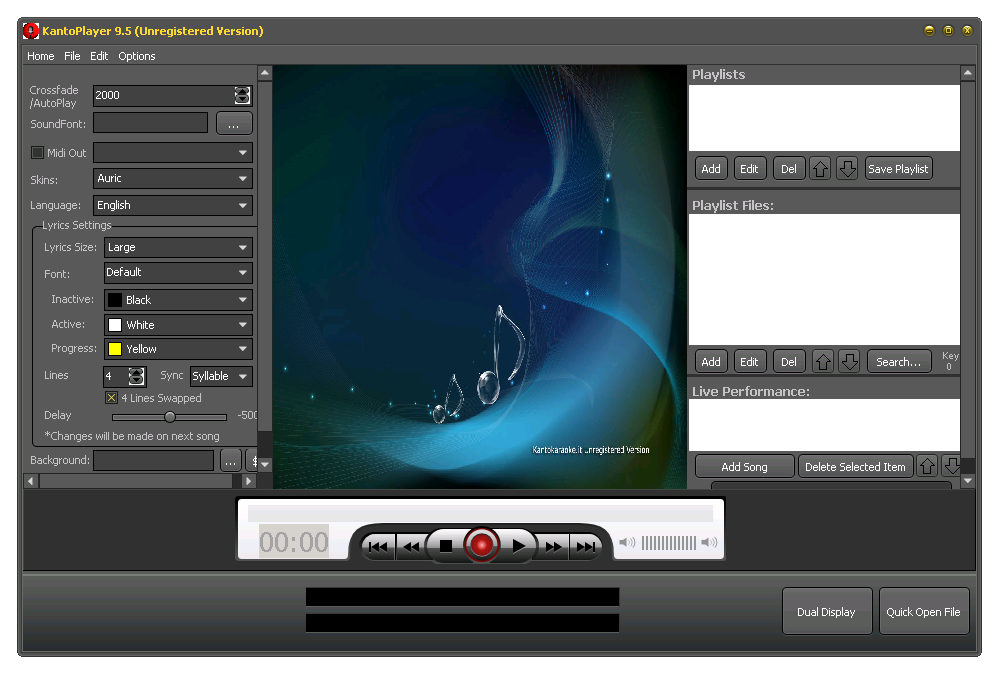The height and width of the screenshot is (683, 1002).
Task: Click Delete Selected Item button
Action: tap(855, 466)
